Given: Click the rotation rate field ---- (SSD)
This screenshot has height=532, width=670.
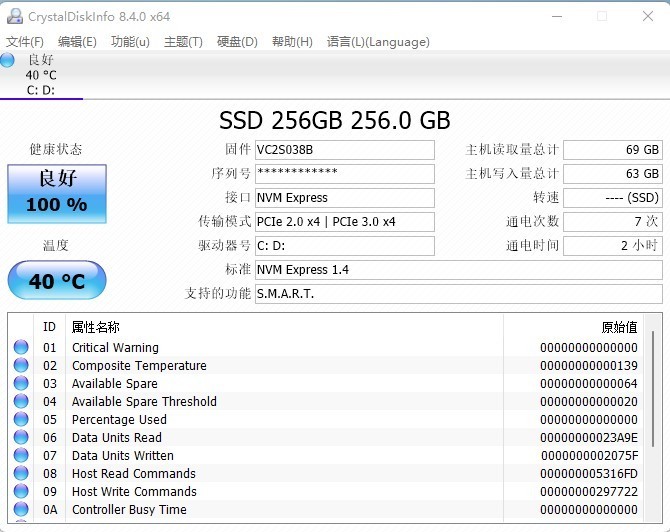Looking at the screenshot, I should click(x=613, y=198).
